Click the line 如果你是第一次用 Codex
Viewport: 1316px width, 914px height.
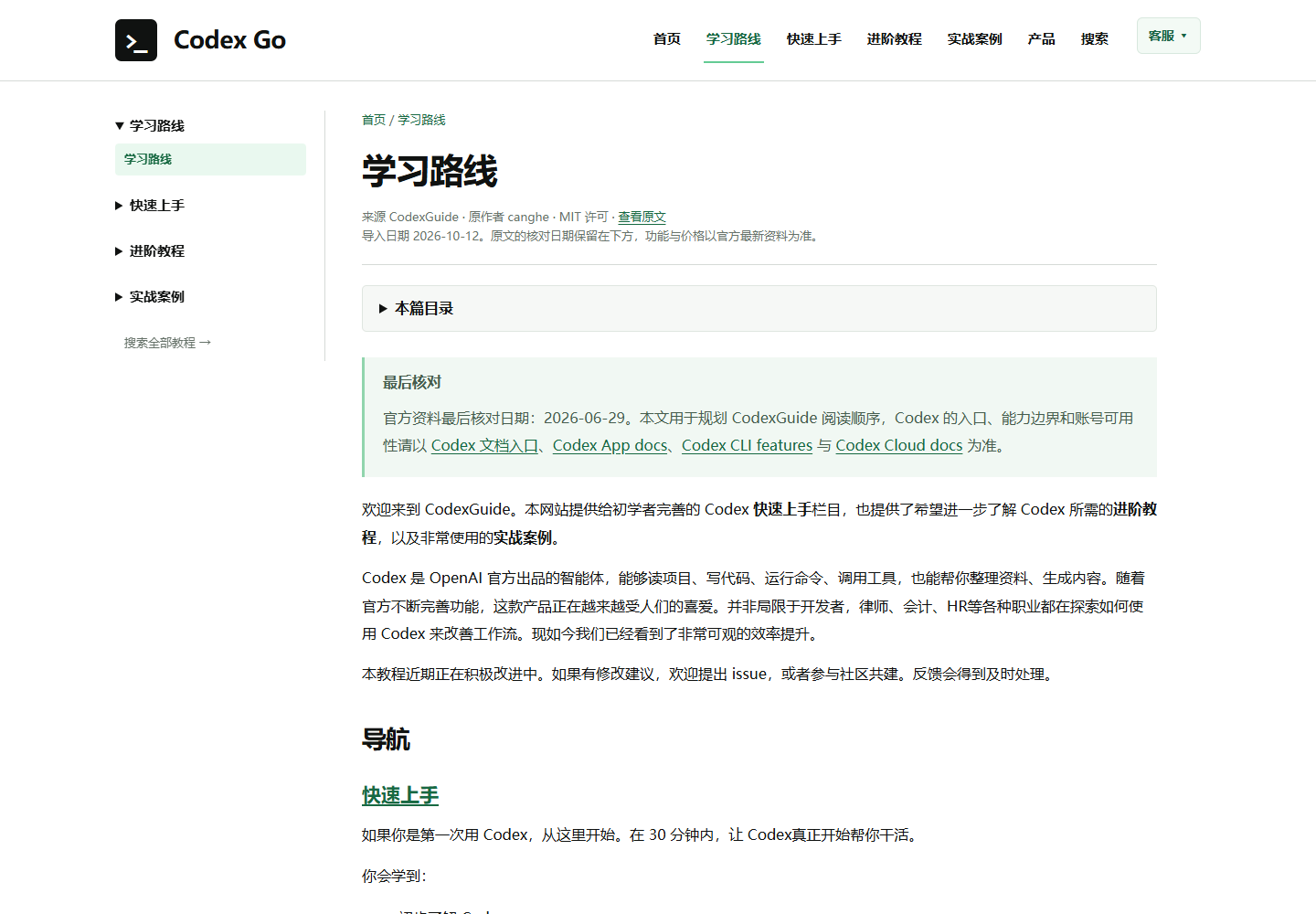pos(640,835)
